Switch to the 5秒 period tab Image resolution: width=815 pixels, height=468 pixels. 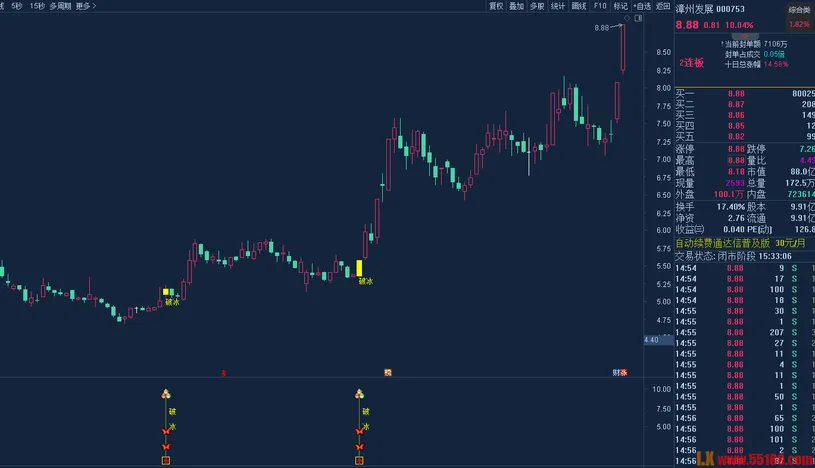coord(16,6)
